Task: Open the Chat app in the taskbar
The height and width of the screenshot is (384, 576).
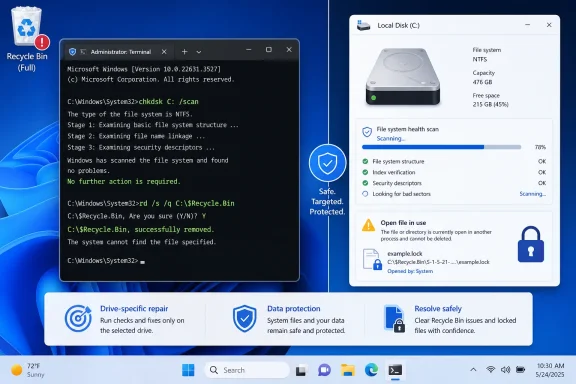Action: (324, 370)
